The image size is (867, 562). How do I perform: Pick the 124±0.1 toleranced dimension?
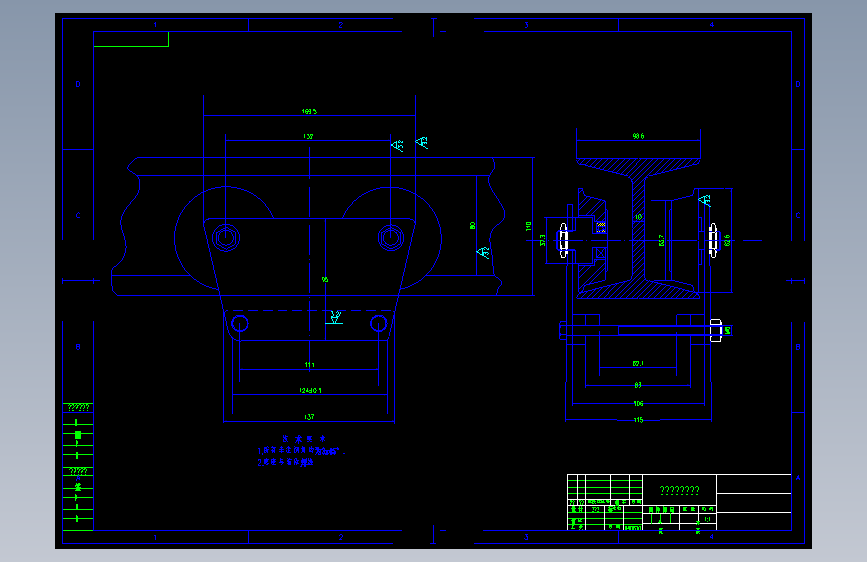[x=310, y=390]
